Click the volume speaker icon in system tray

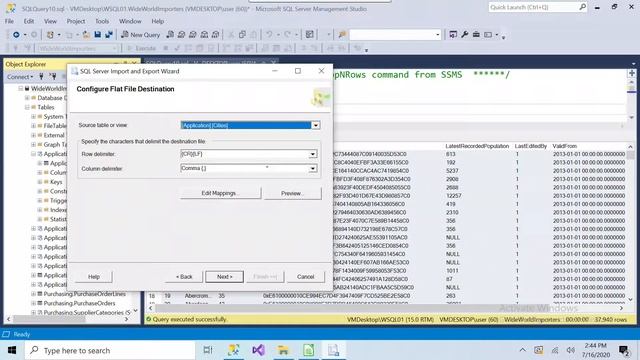pyautogui.click(x=571, y=350)
